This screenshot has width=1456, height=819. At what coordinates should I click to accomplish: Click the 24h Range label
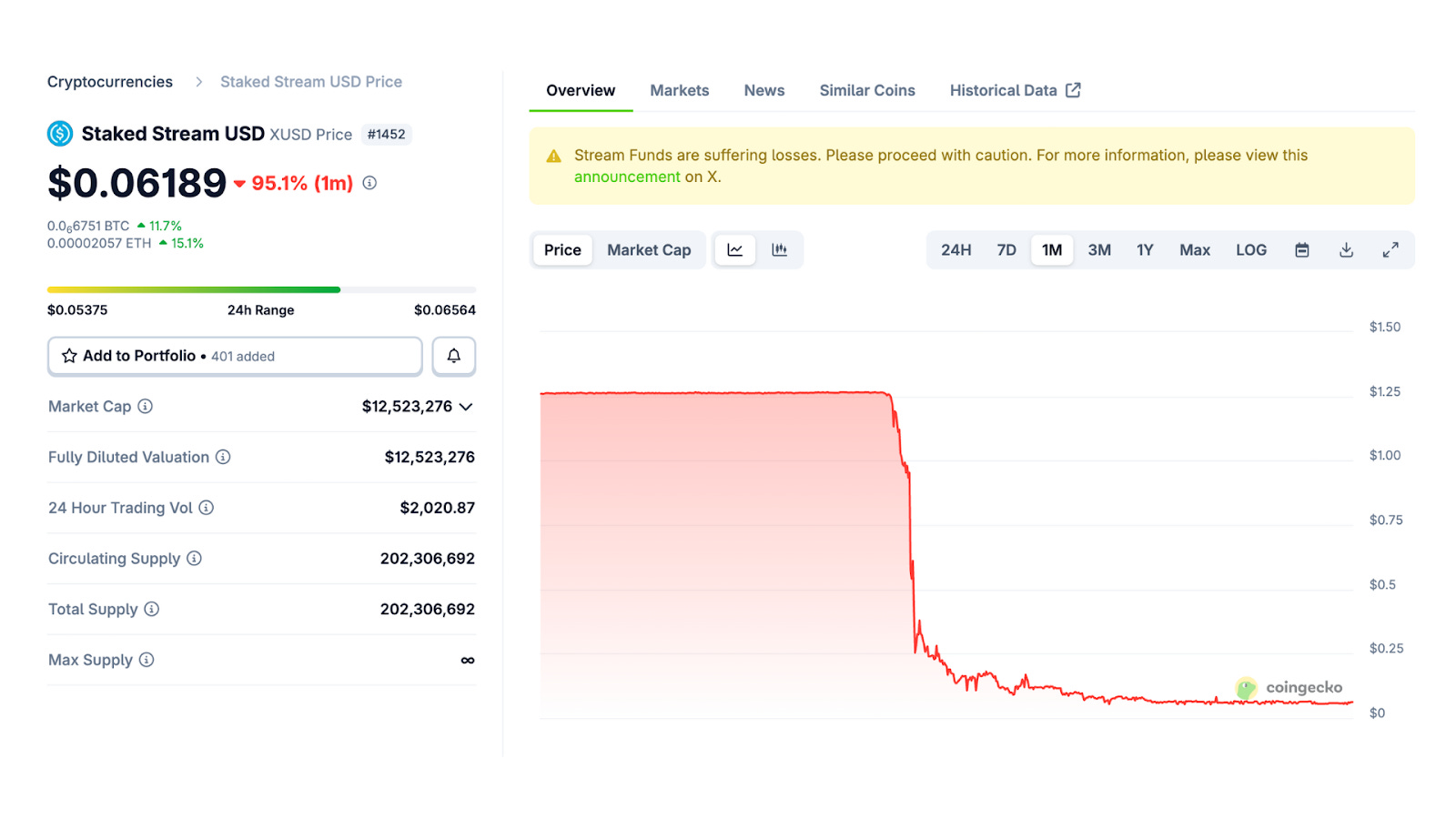point(261,310)
